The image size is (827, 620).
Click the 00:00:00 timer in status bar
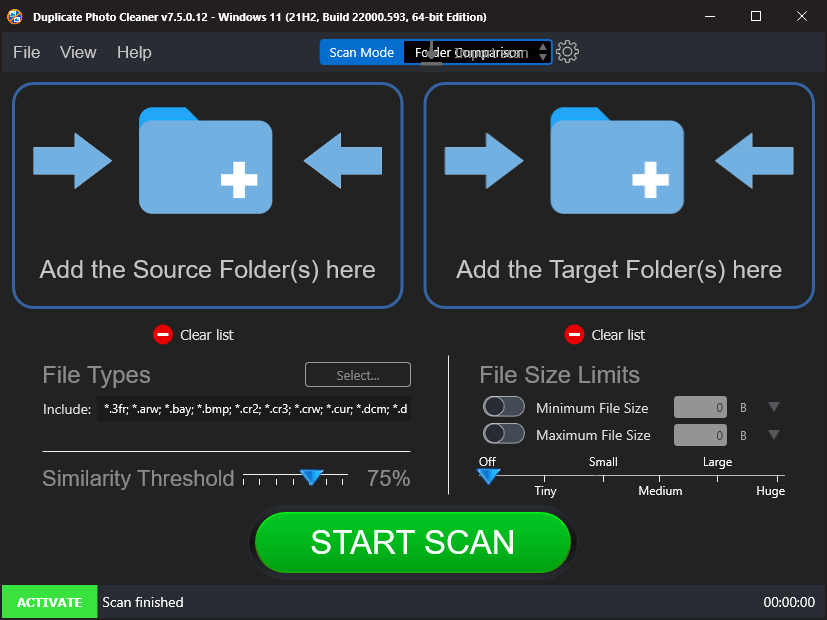click(x=789, y=602)
